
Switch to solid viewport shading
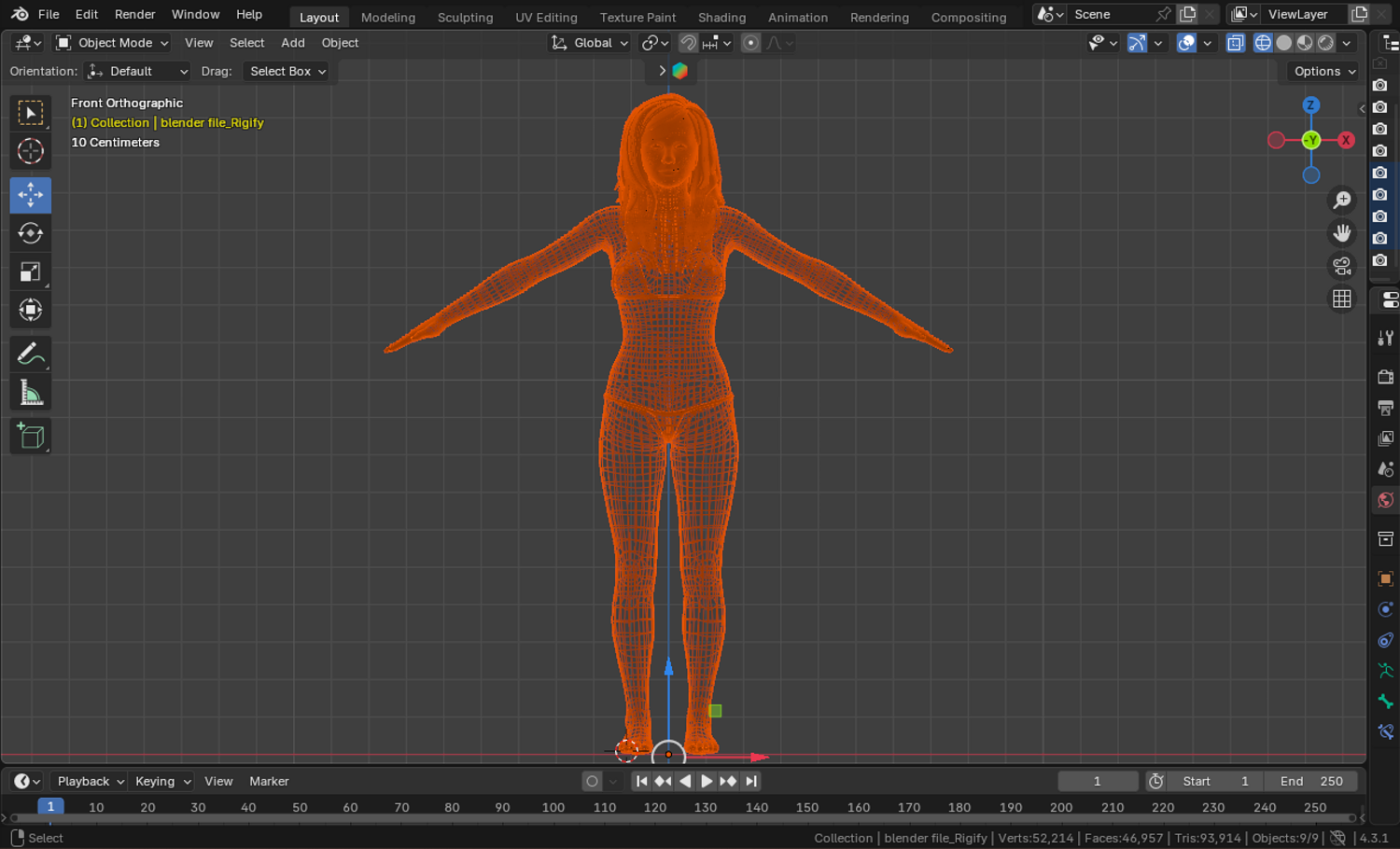tap(1284, 43)
